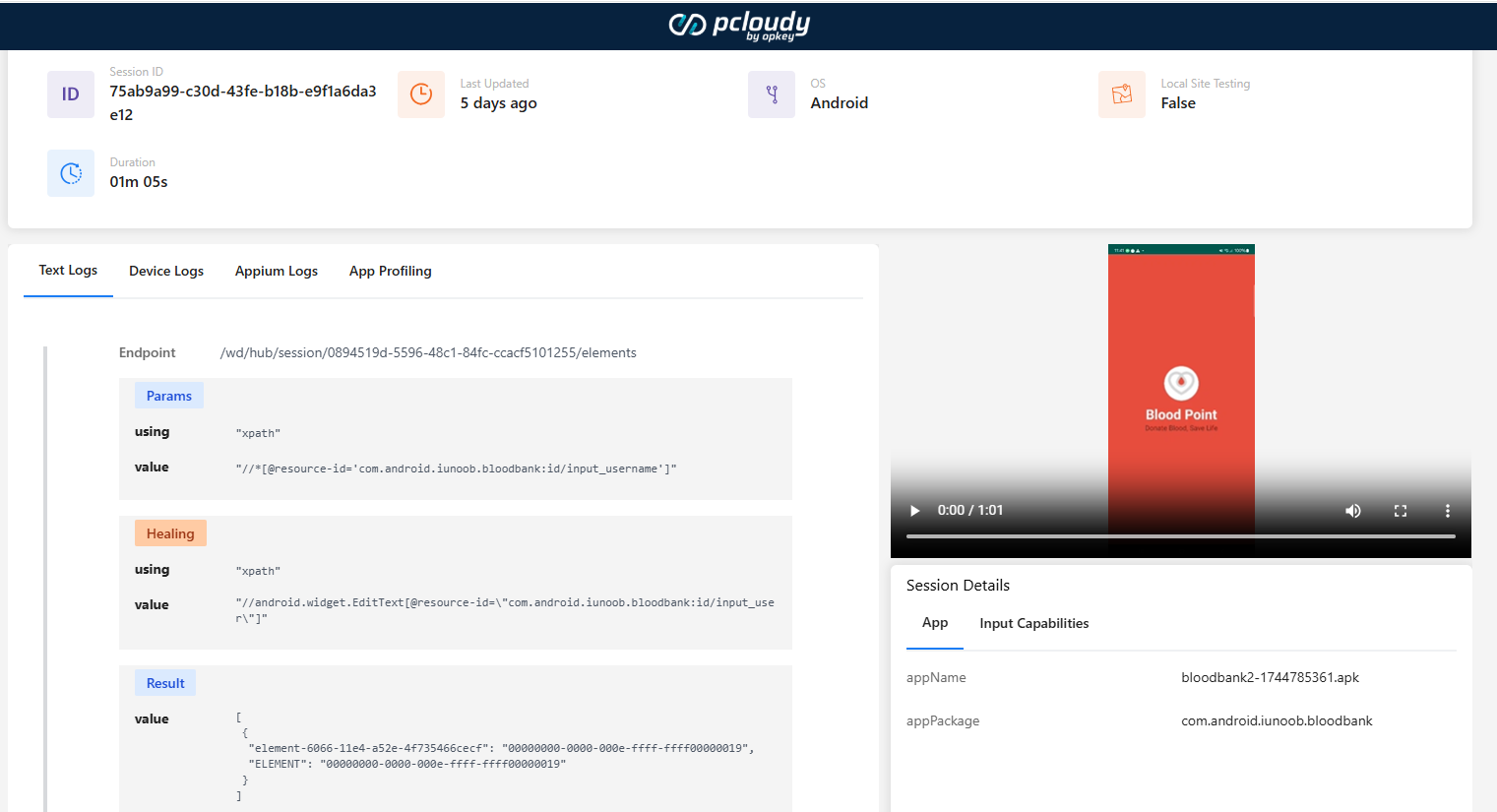Click the Last Updated clock icon
The image size is (1497, 812).
point(421,94)
